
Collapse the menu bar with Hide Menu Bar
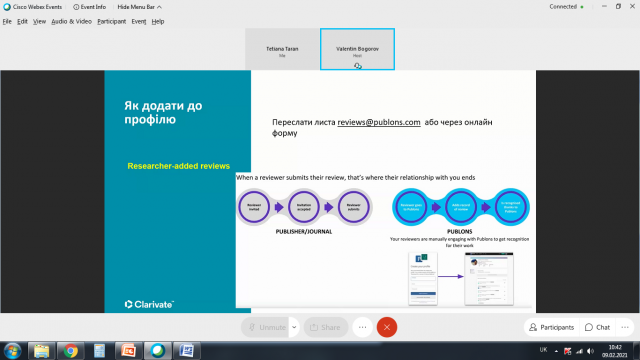[x=140, y=7]
